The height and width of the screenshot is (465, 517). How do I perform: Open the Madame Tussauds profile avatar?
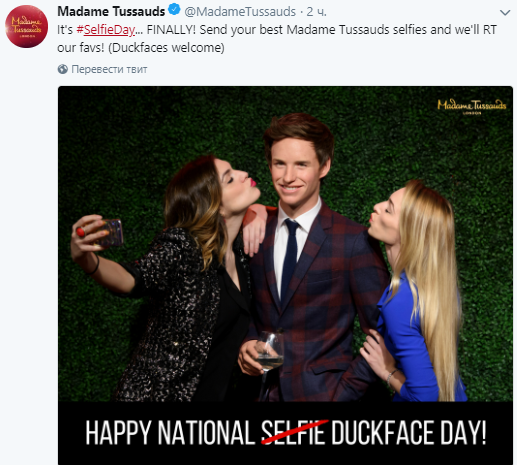[26, 26]
